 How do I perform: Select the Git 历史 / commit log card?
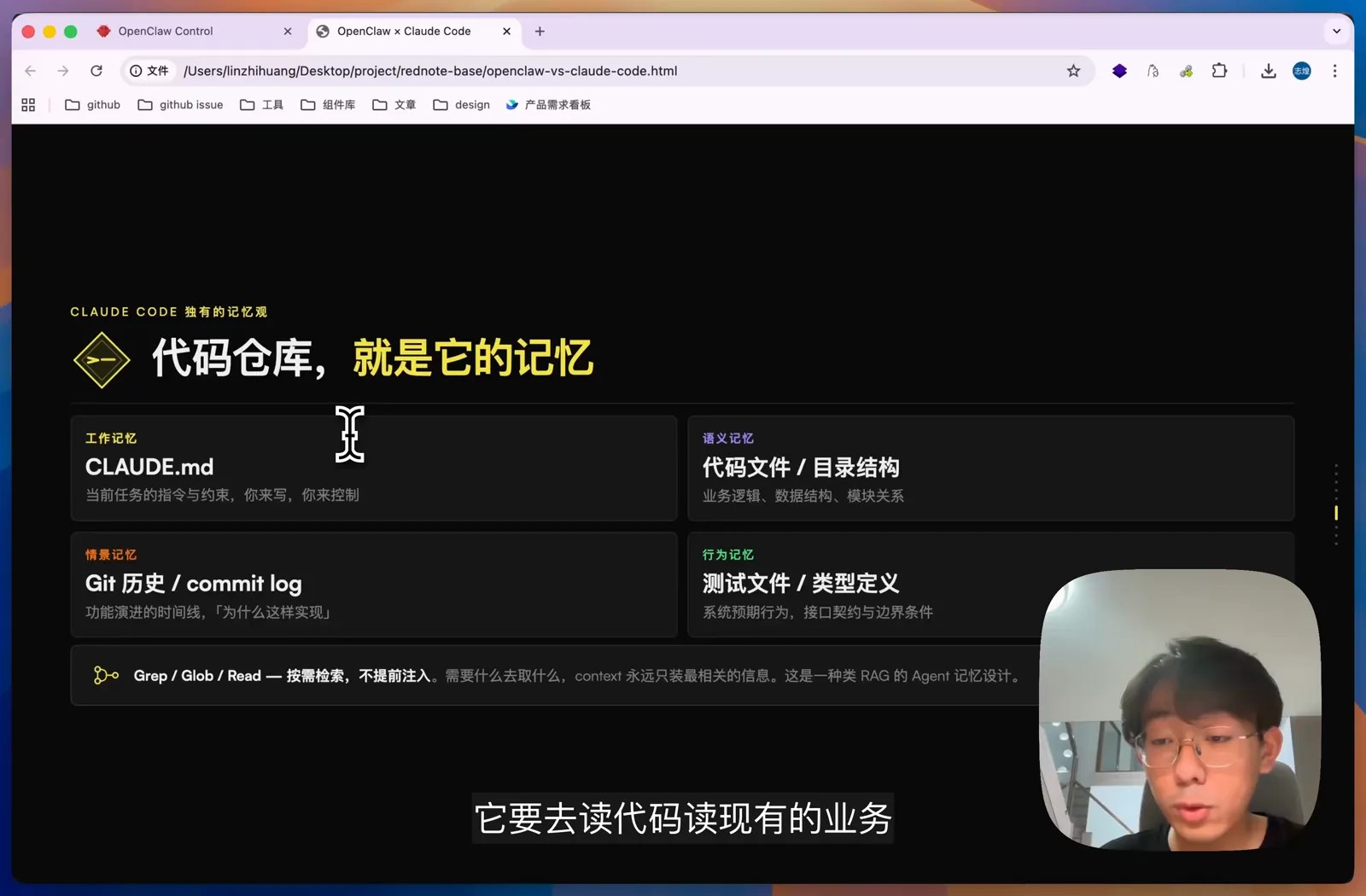tap(374, 585)
